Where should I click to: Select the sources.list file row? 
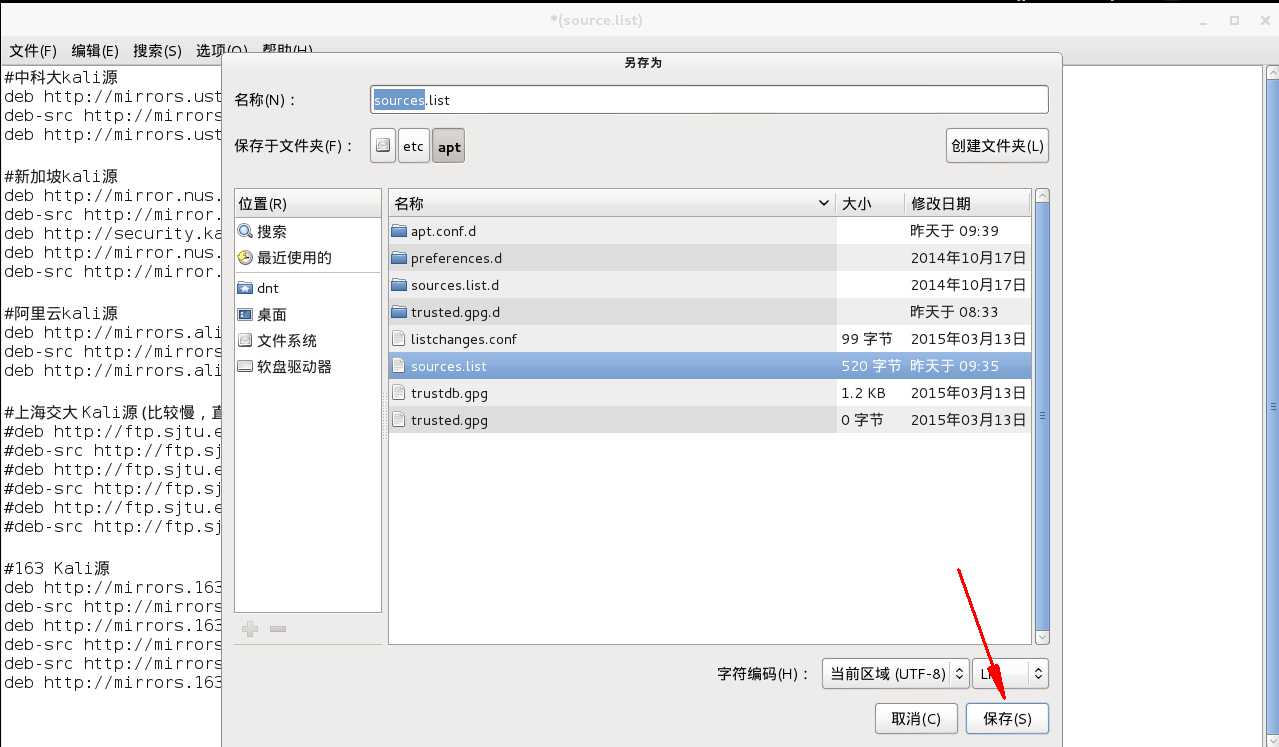coord(709,366)
